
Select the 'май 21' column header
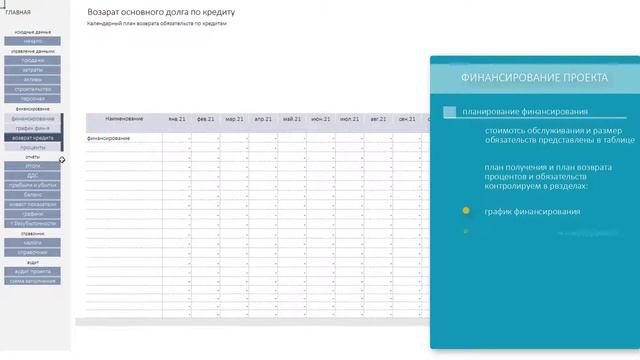[292, 119]
